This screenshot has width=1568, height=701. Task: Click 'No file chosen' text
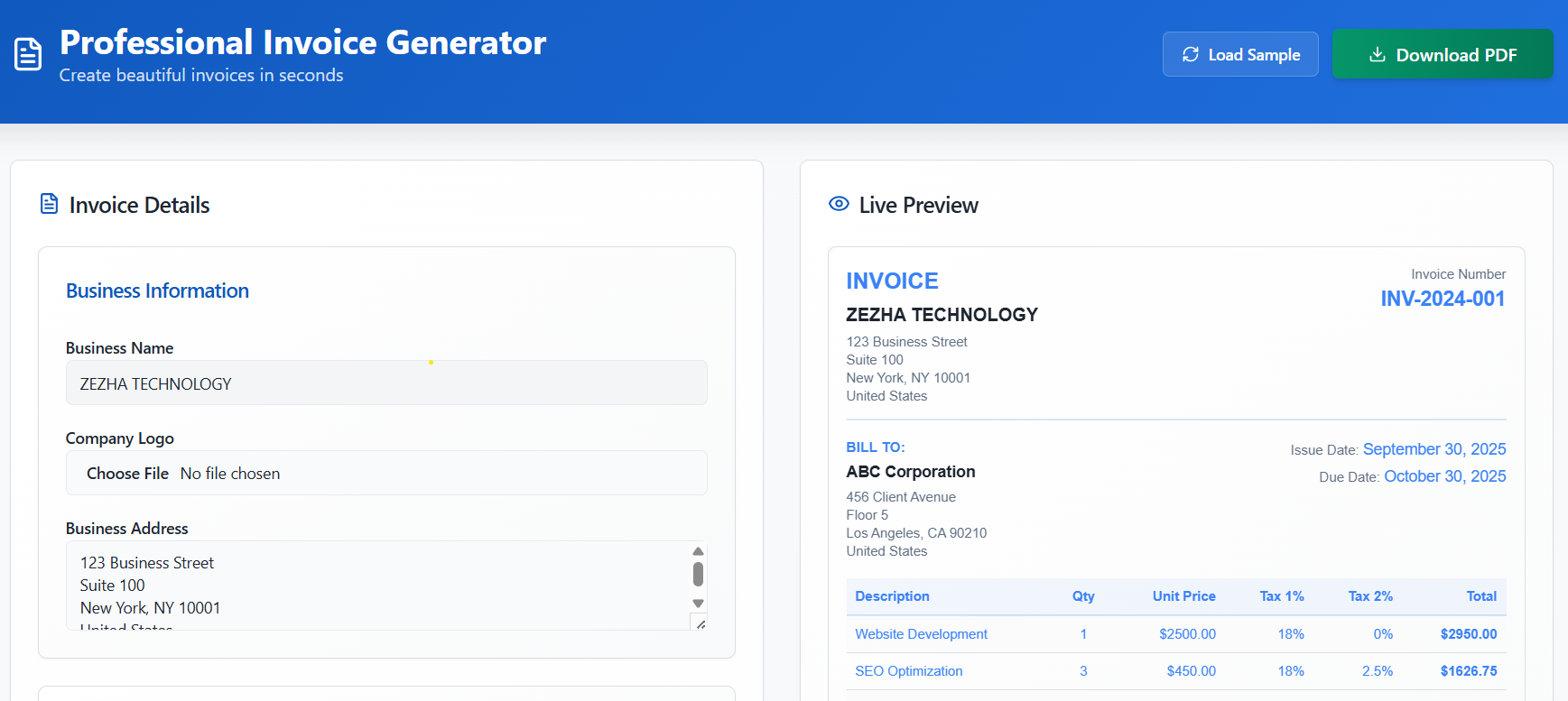(230, 474)
